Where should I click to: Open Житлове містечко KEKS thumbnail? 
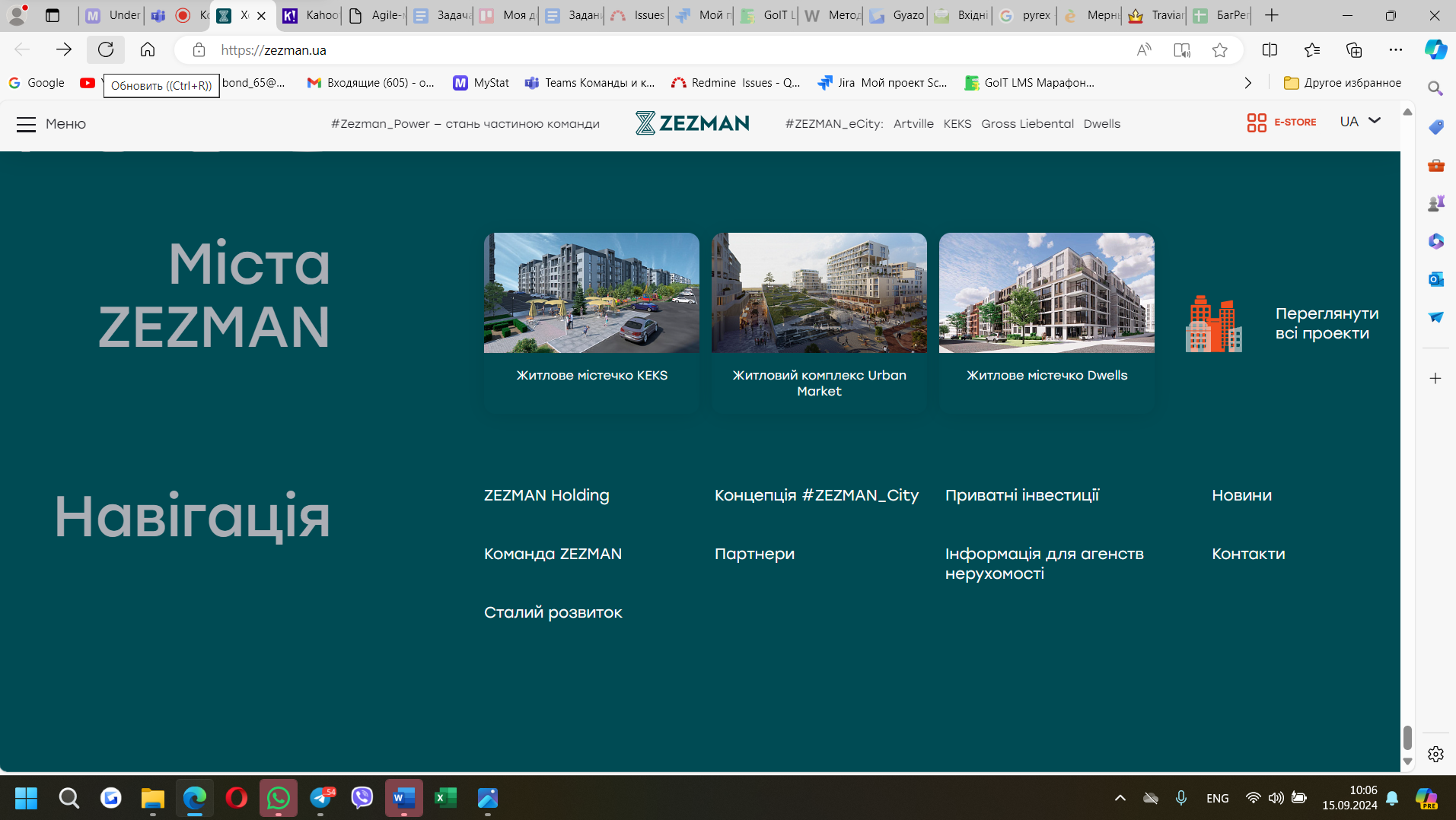(x=591, y=293)
